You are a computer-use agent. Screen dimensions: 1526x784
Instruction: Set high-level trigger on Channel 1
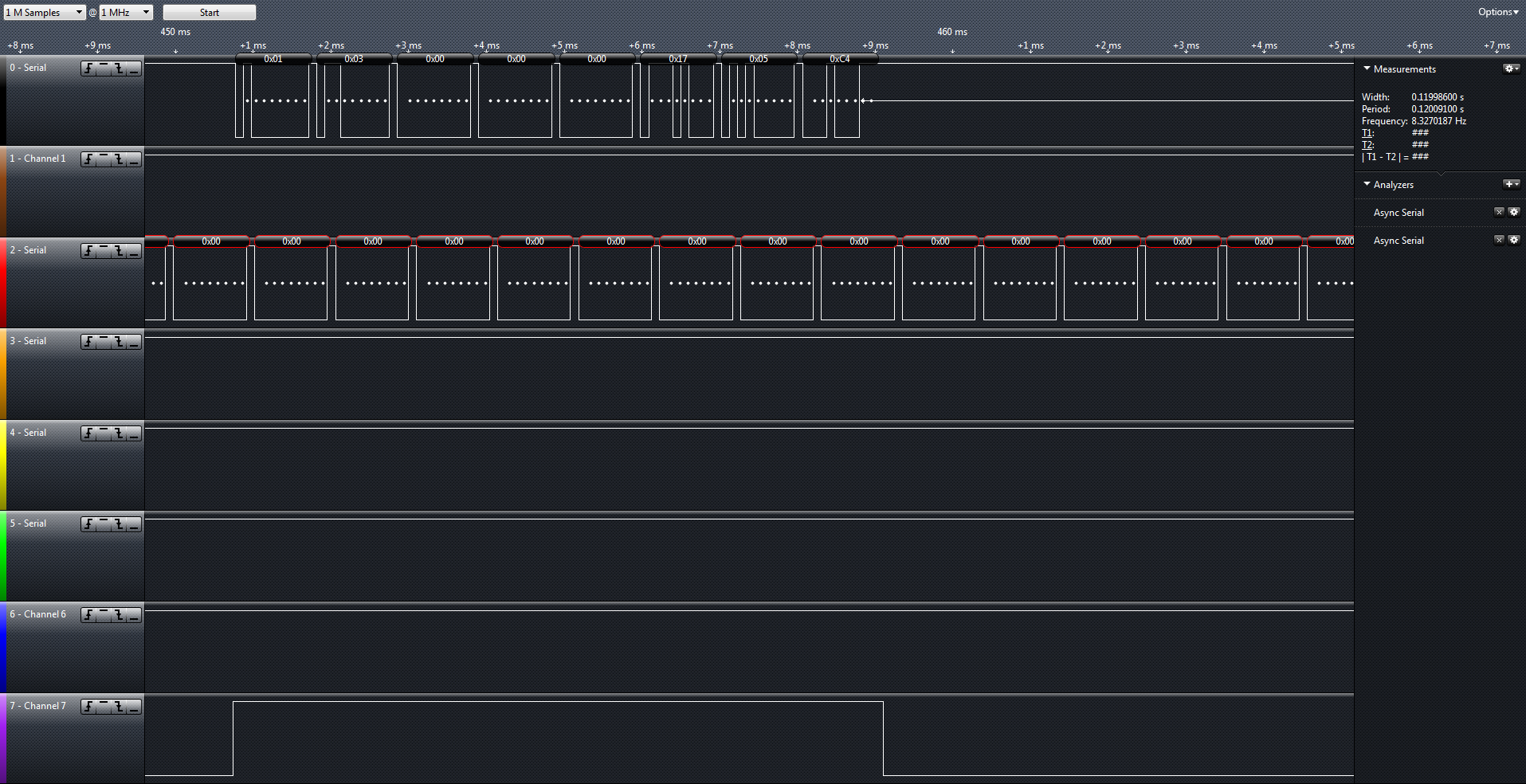(x=104, y=159)
